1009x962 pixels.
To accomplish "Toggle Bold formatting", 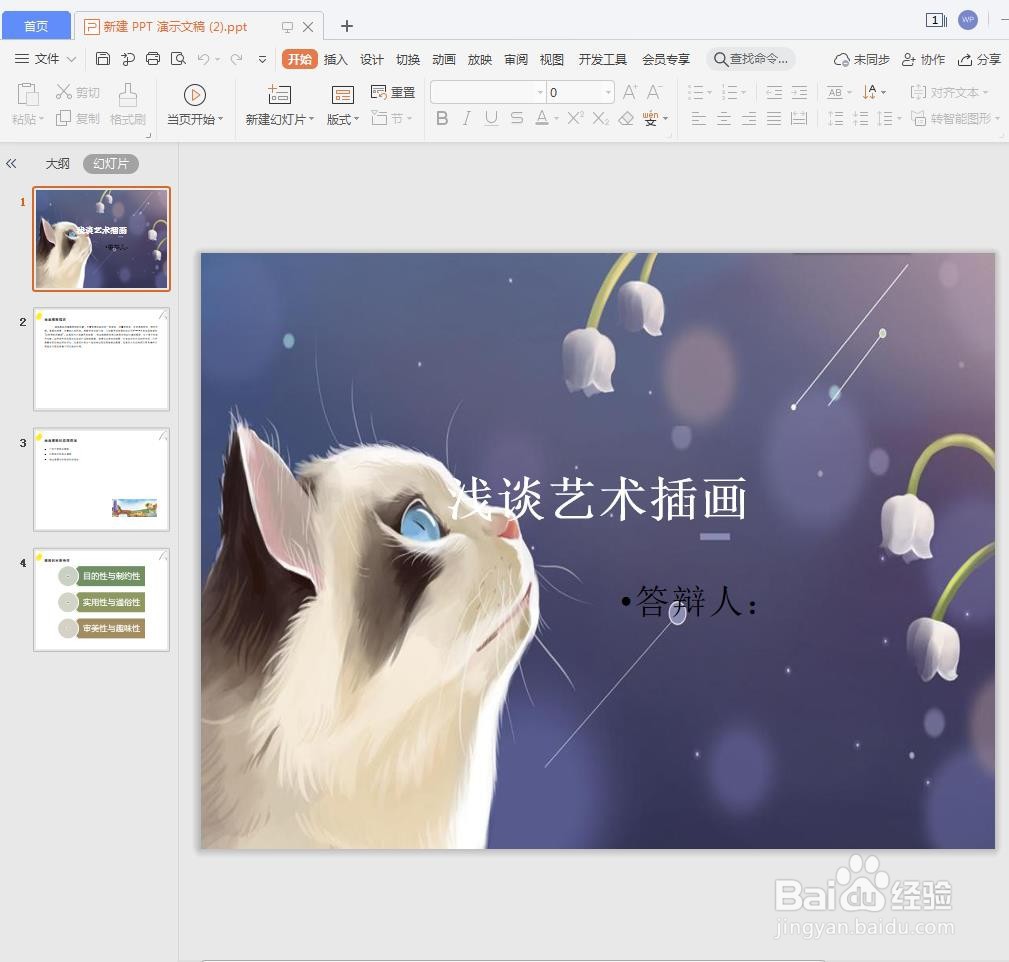I will 442,118.
